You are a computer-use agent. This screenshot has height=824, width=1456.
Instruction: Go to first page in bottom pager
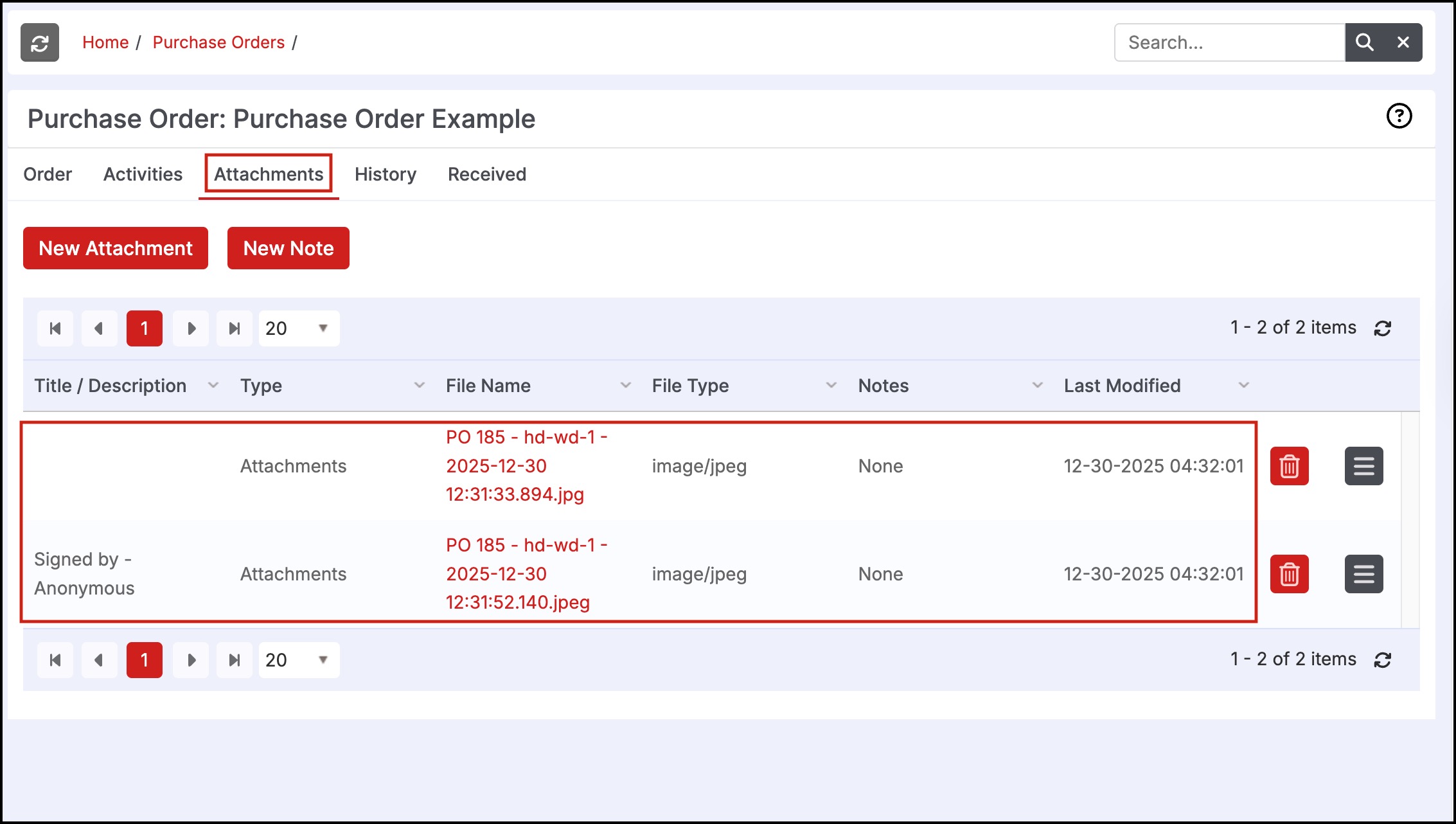point(55,660)
